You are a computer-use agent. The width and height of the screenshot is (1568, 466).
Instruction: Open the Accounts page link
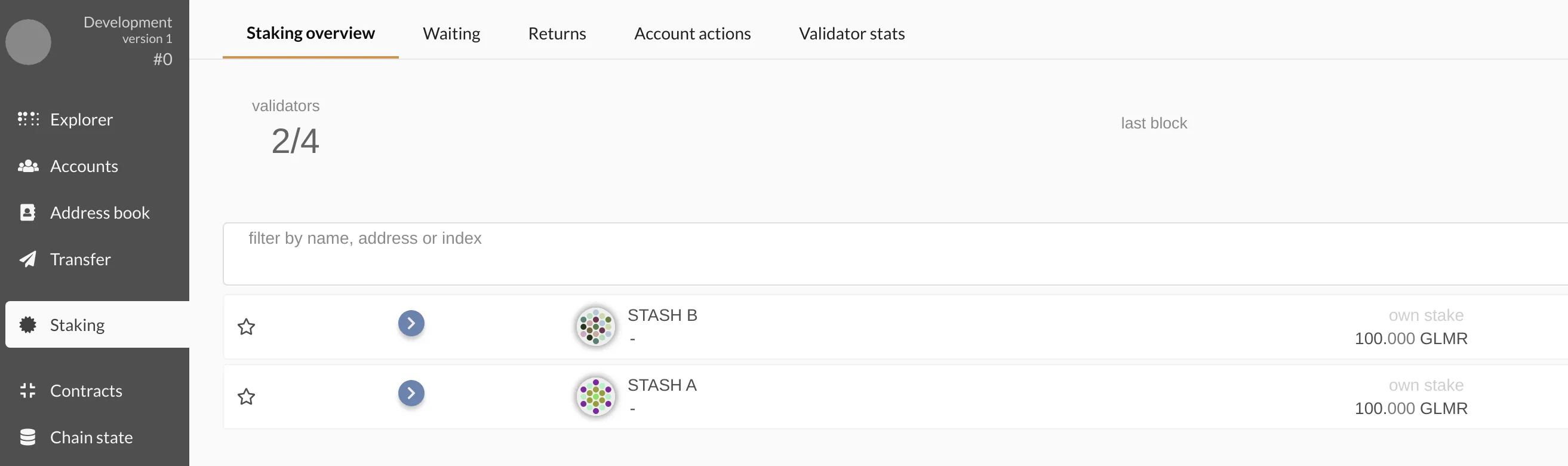coord(84,166)
